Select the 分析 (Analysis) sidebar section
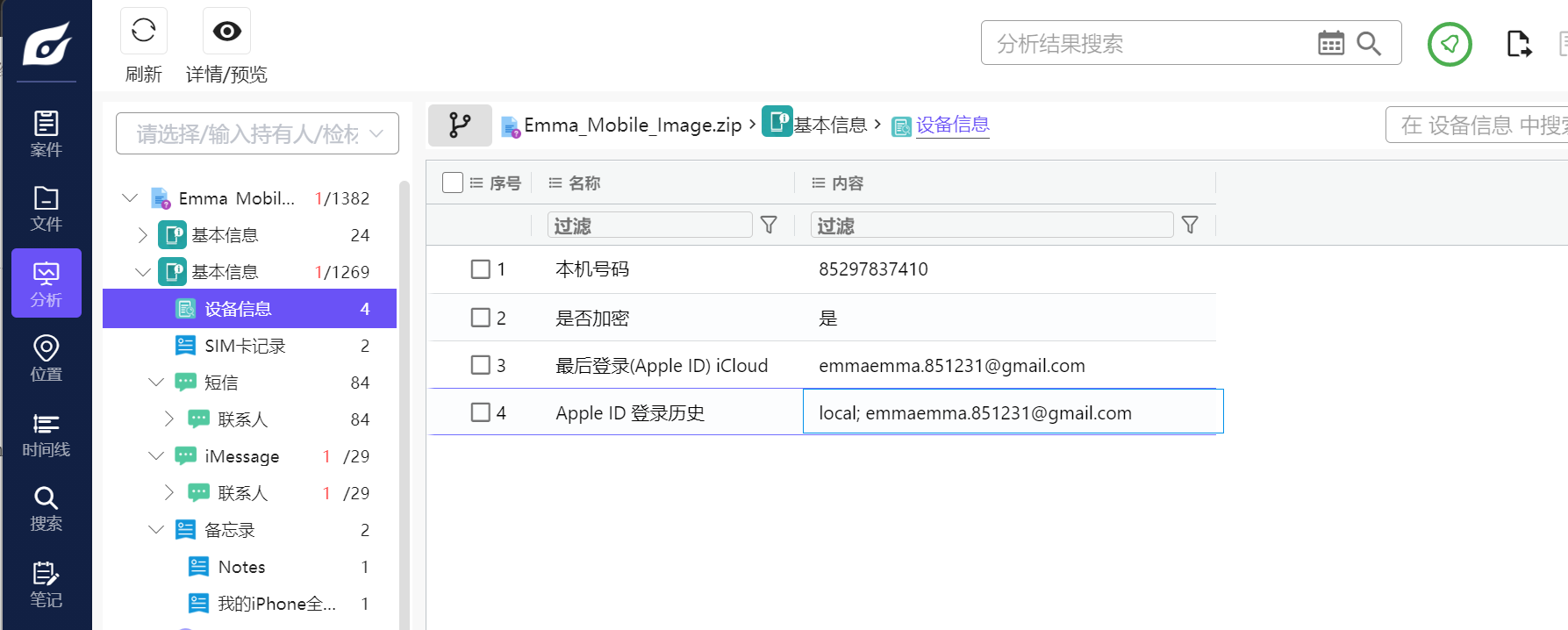This screenshot has height=630, width=1568. pyautogui.click(x=47, y=283)
